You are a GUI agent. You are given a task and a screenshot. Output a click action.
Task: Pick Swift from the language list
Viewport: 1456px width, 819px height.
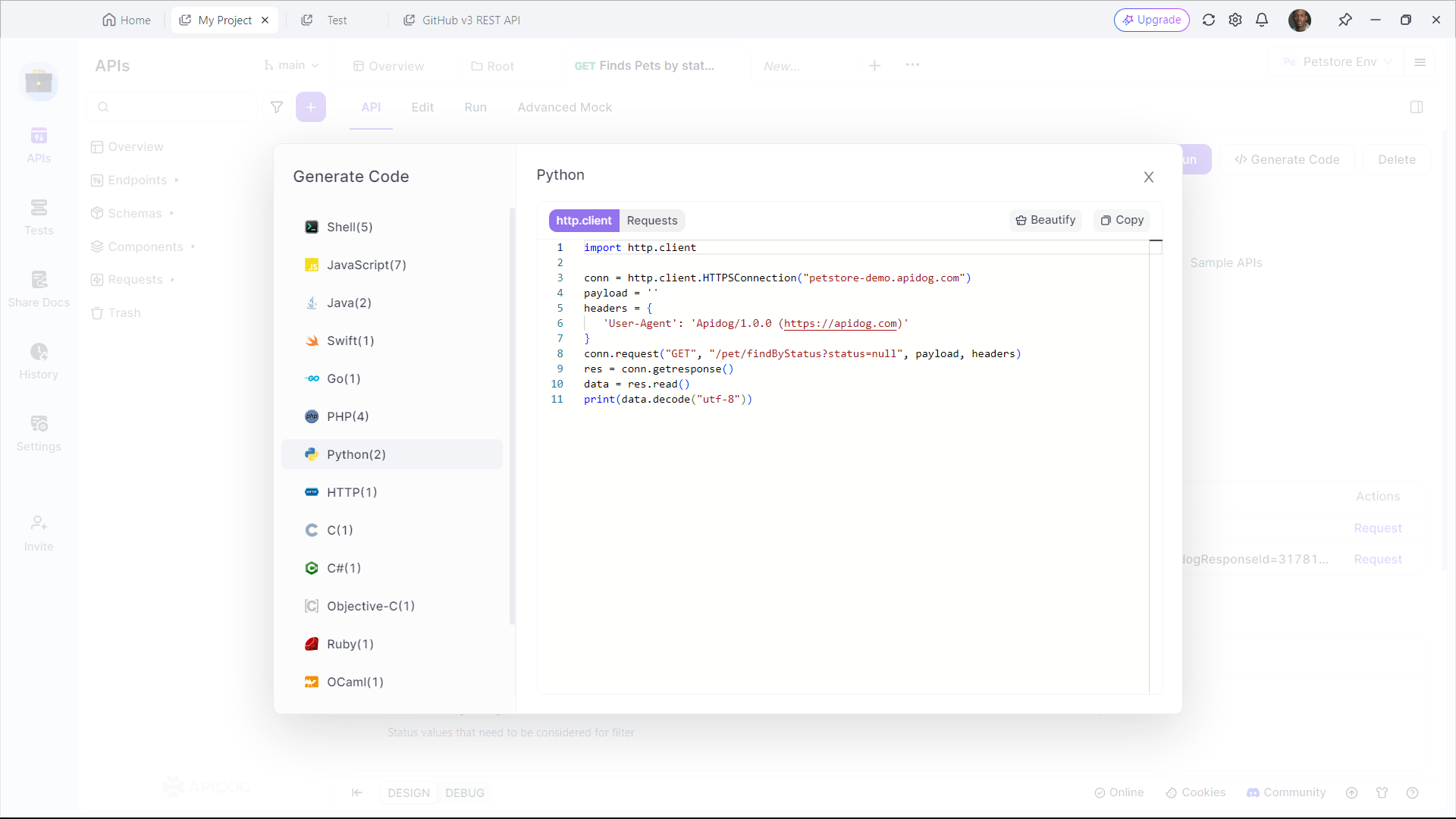tap(391, 340)
